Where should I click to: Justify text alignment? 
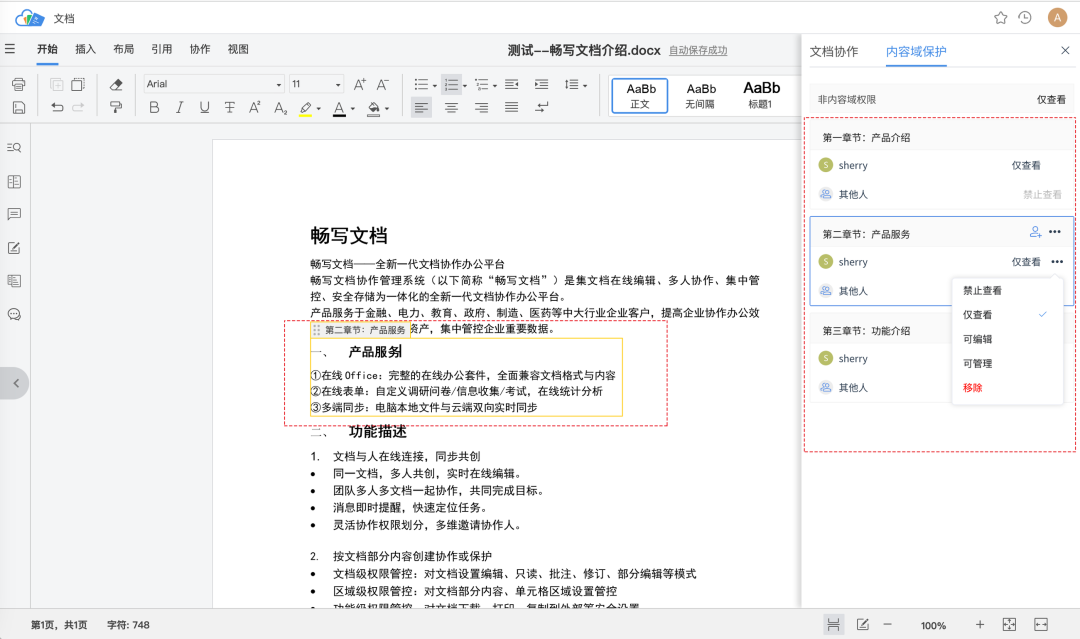click(x=511, y=107)
